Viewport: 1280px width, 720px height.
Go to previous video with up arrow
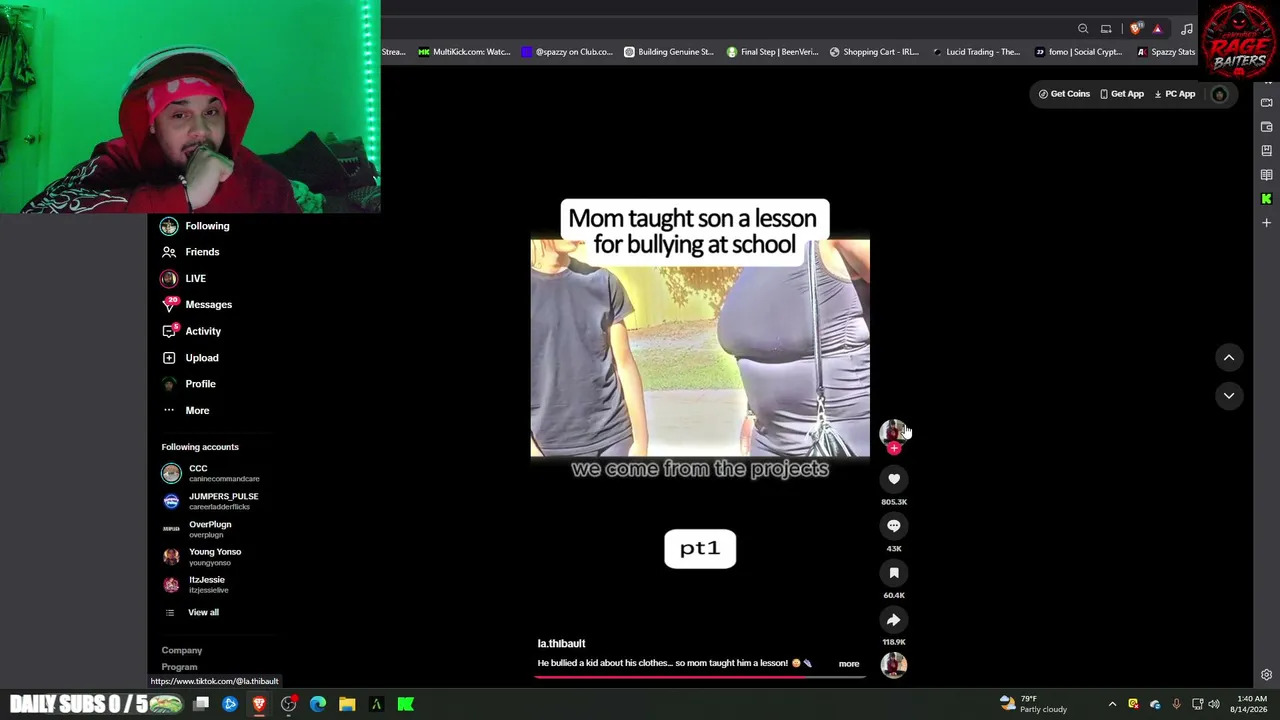coord(1229,358)
